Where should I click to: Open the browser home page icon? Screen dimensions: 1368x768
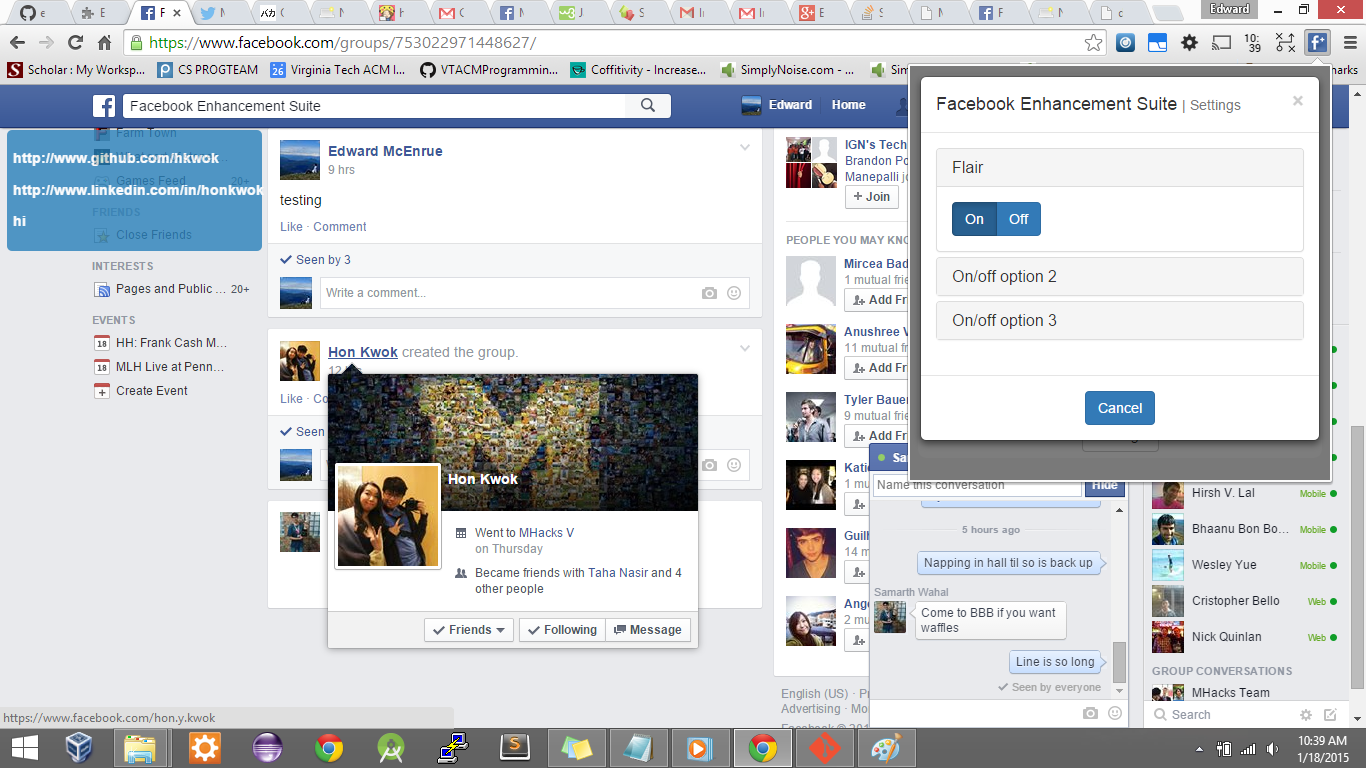[105, 43]
